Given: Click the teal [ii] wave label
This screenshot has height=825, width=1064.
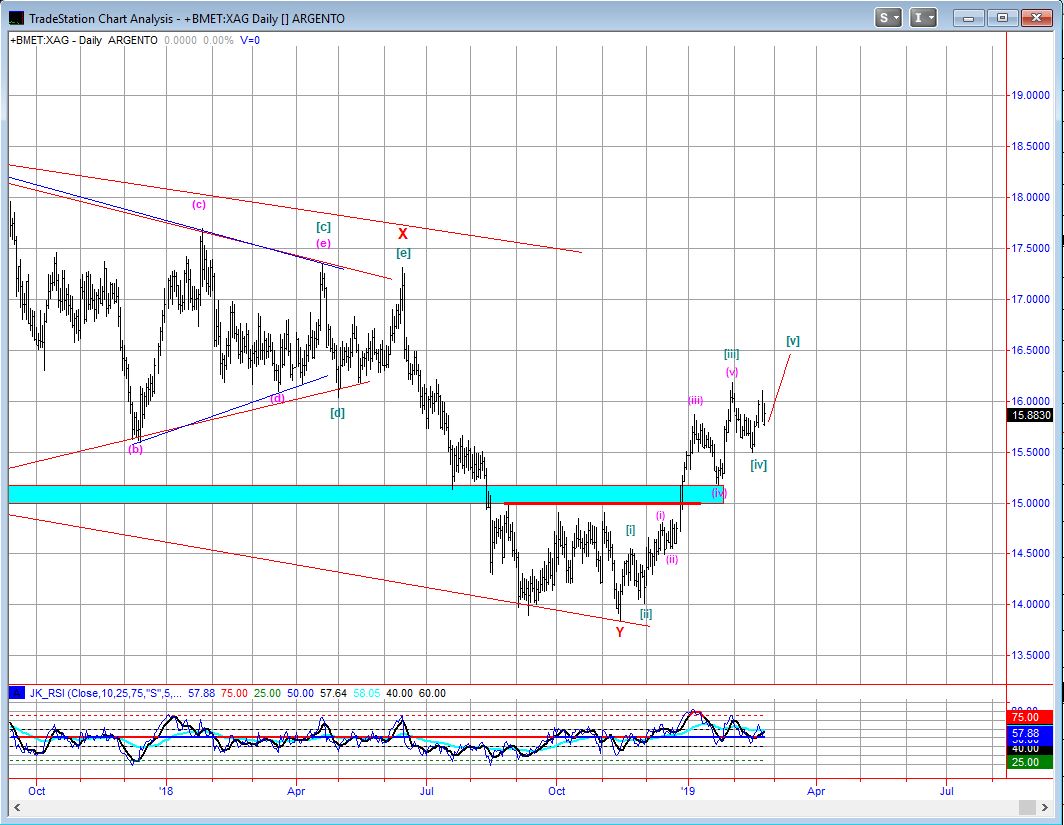Looking at the screenshot, I should [646, 614].
